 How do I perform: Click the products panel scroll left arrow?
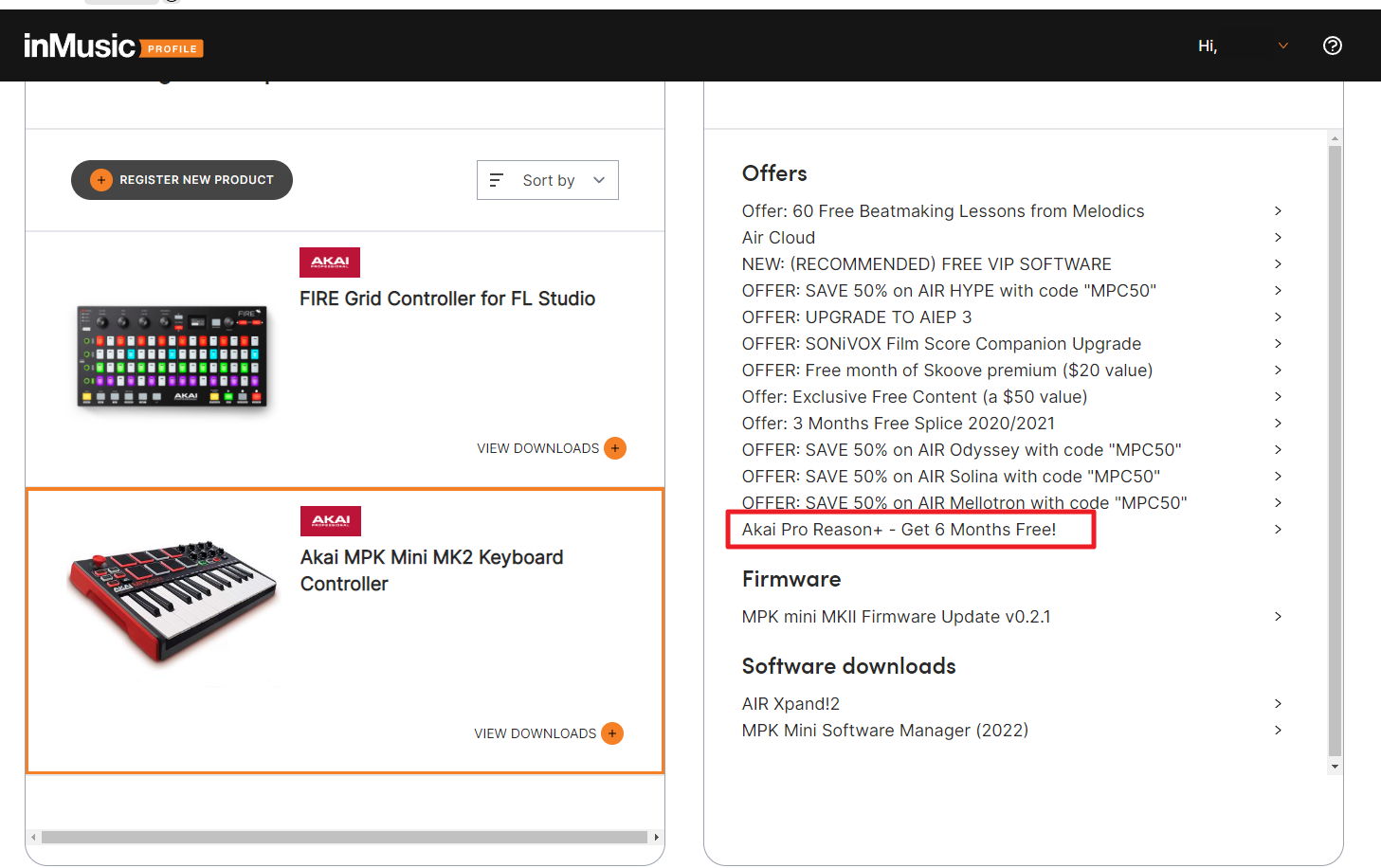click(x=34, y=837)
